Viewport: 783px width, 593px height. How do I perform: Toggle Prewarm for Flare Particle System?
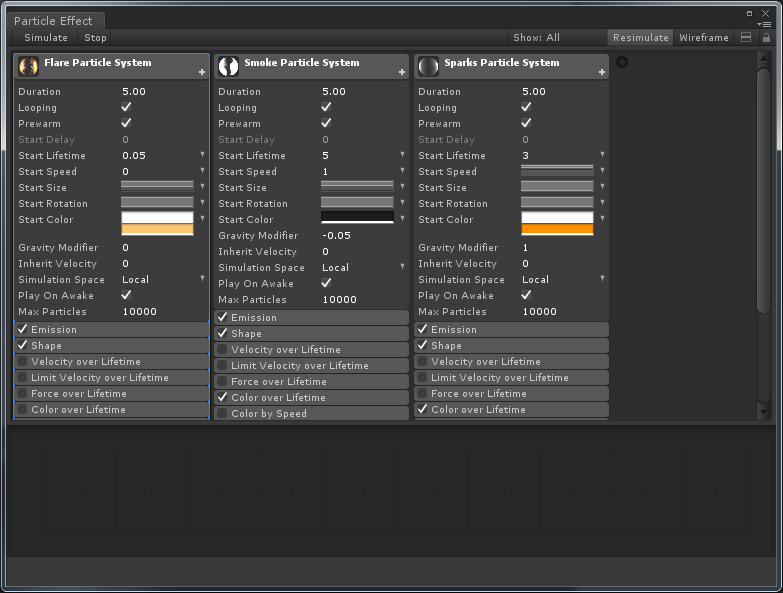[x=126, y=123]
